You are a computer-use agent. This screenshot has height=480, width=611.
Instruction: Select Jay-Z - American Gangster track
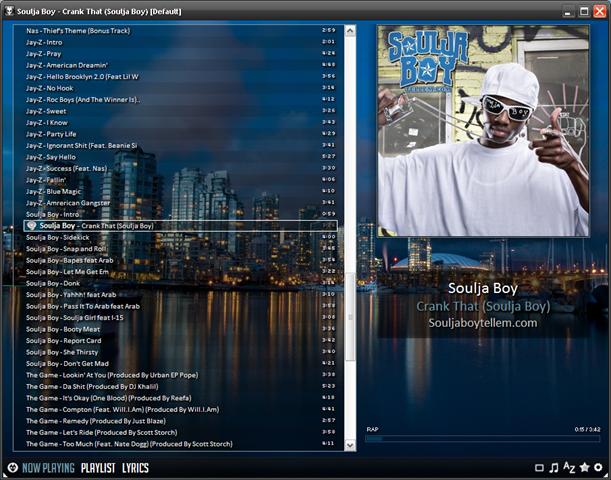(180, 203)
